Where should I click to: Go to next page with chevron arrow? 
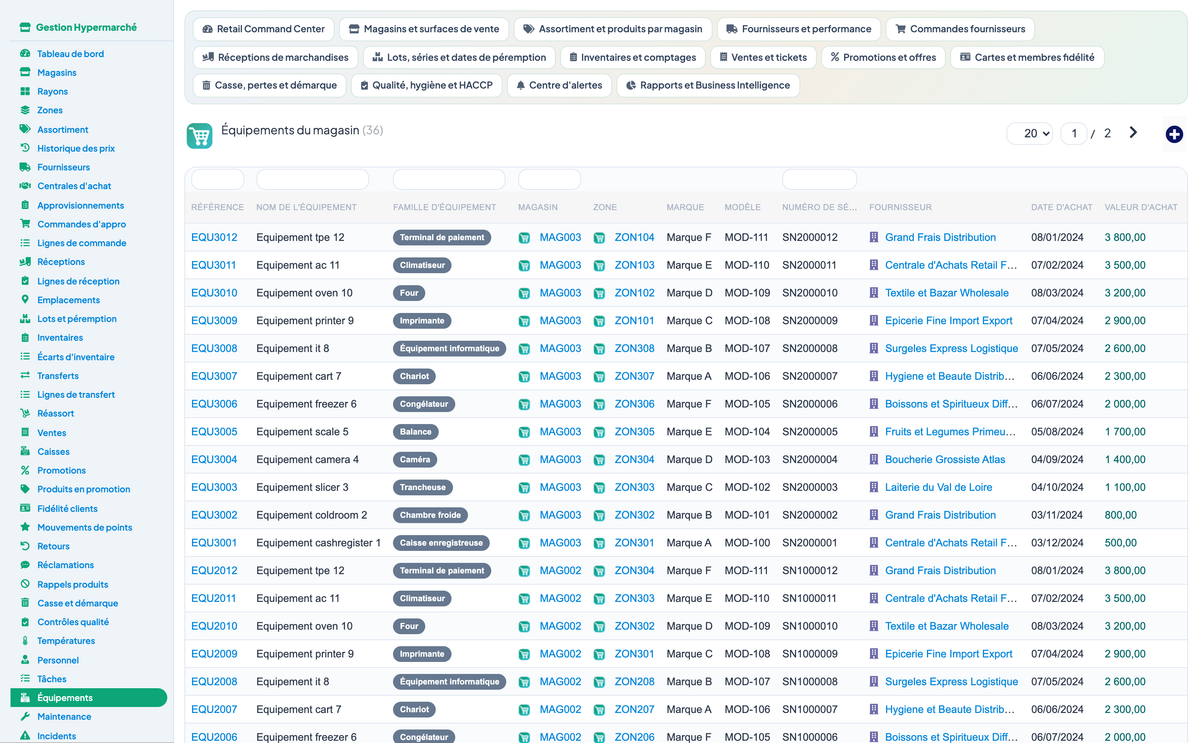click(x=1133, y=132)
